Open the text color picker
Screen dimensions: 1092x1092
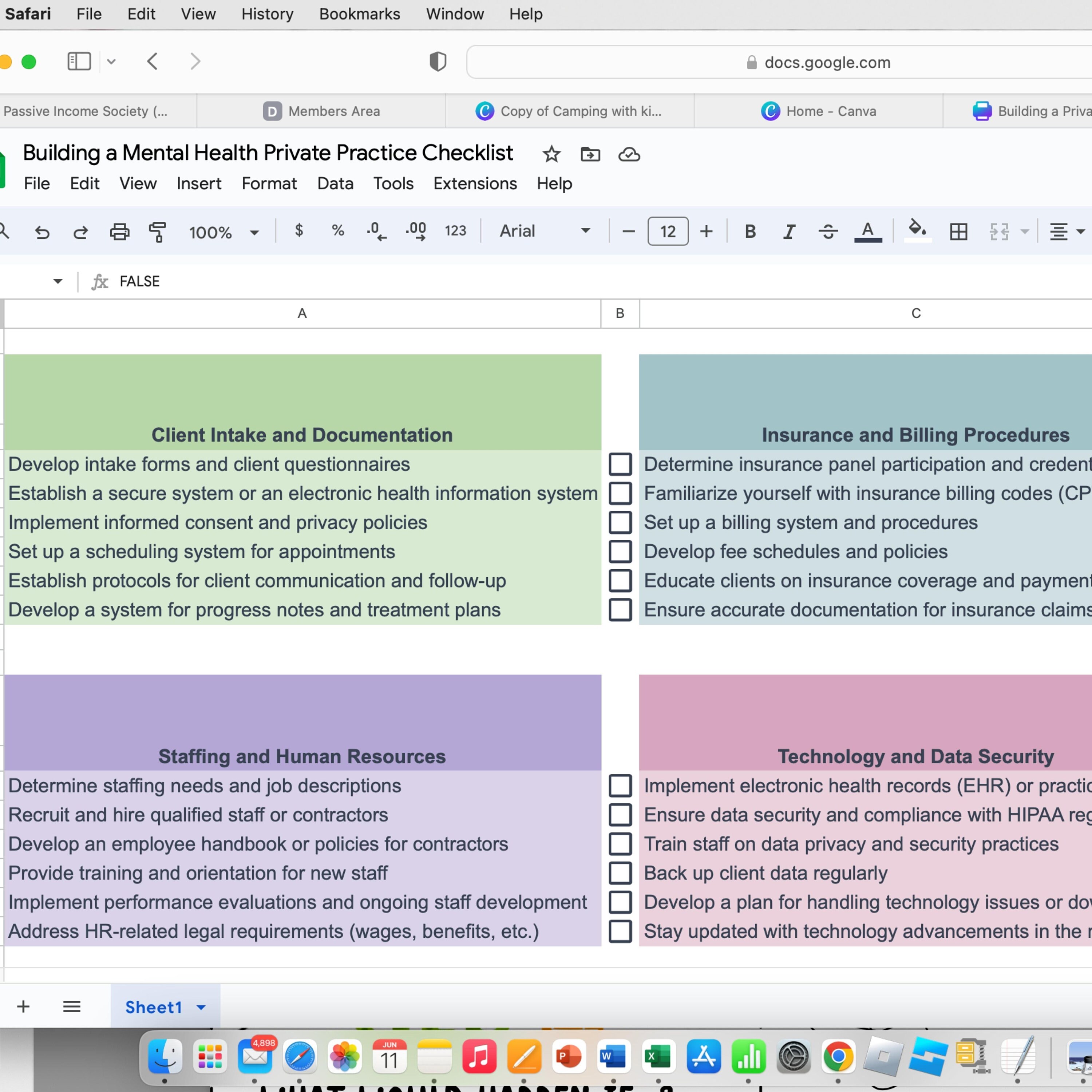(868, 231)
